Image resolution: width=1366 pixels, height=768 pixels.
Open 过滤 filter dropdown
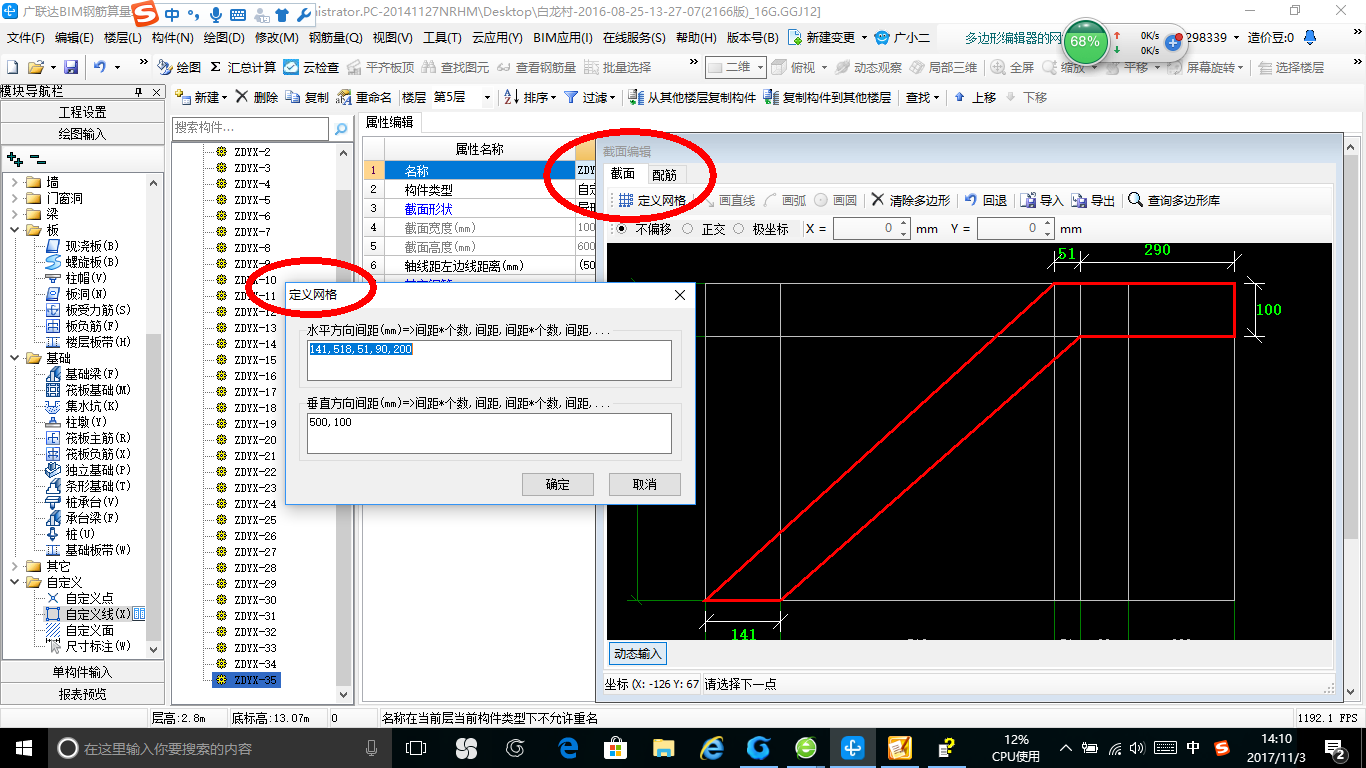591,97
